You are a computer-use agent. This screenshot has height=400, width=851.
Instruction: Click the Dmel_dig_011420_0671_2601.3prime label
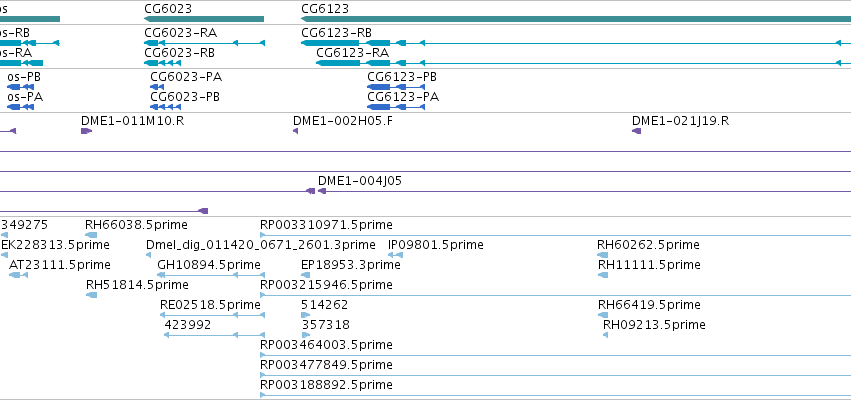(x=261, y=245)
